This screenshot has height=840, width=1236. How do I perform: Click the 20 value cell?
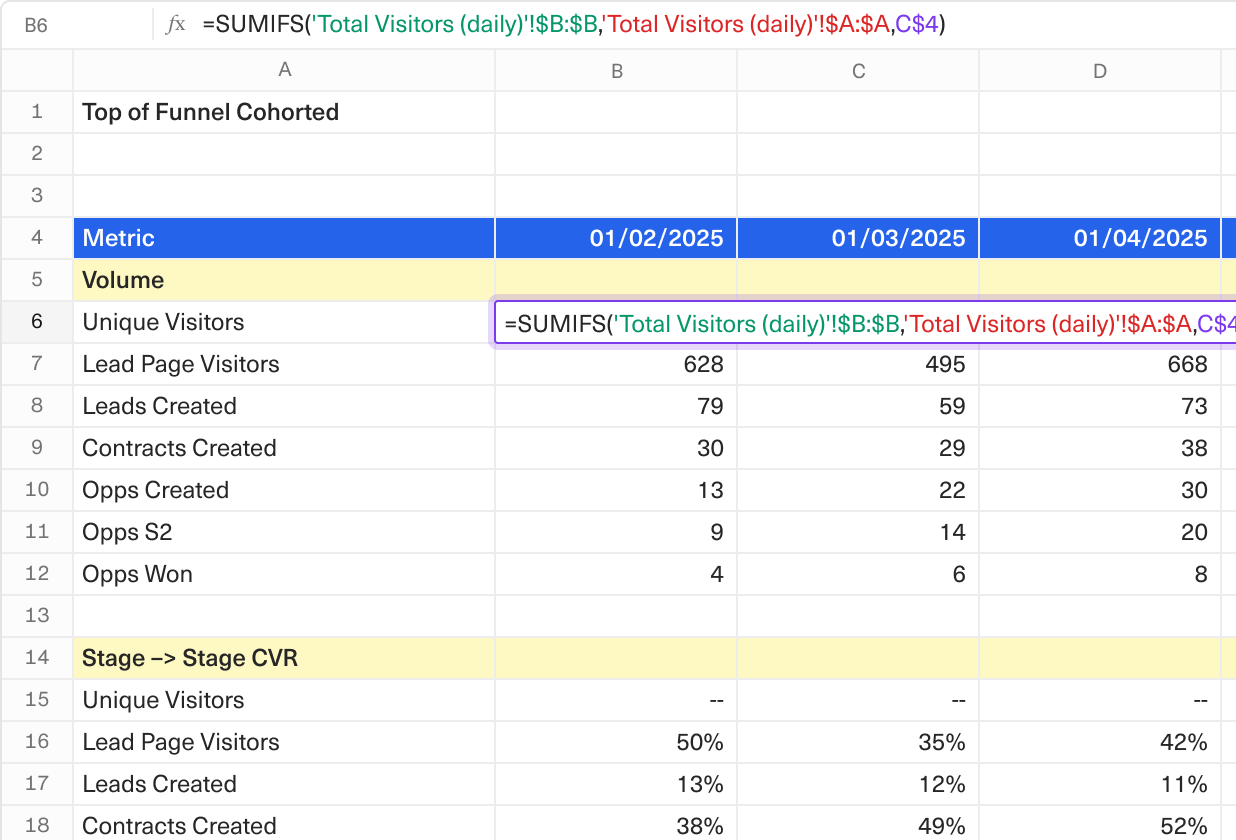click(1100, 532)
